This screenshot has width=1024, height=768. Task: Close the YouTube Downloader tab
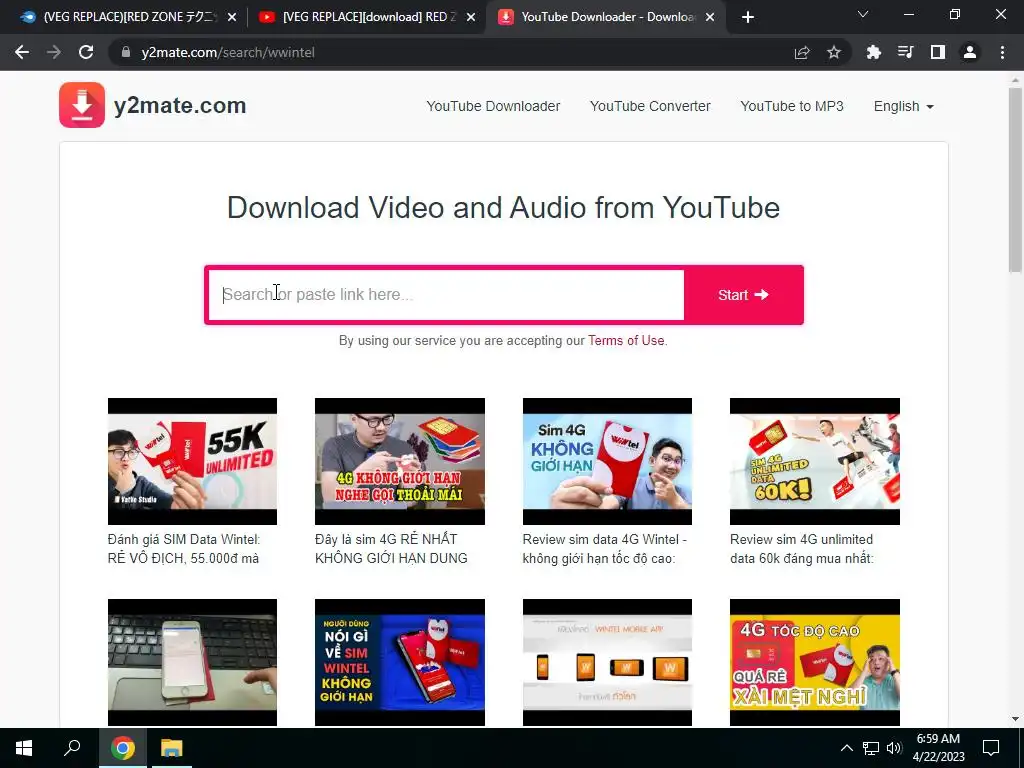point(711,17)
